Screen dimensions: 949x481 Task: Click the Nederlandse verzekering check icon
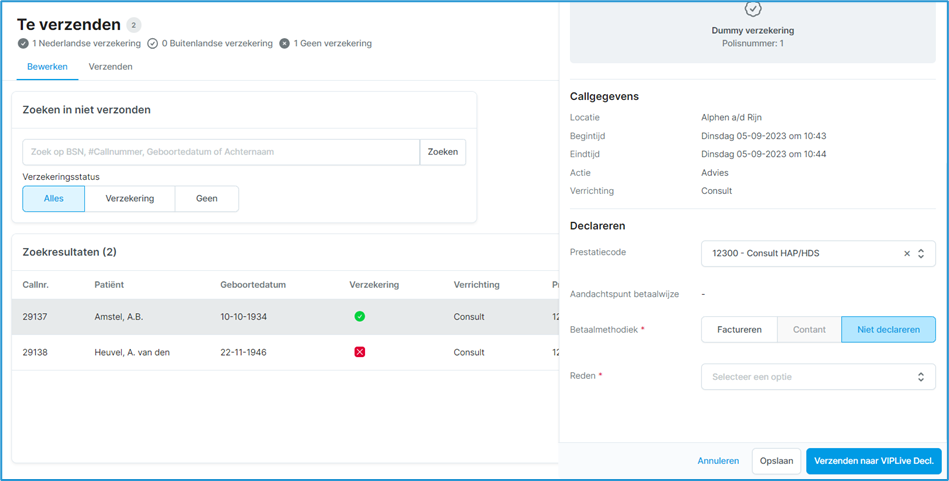pyautogui.click(x=23, y=44)
